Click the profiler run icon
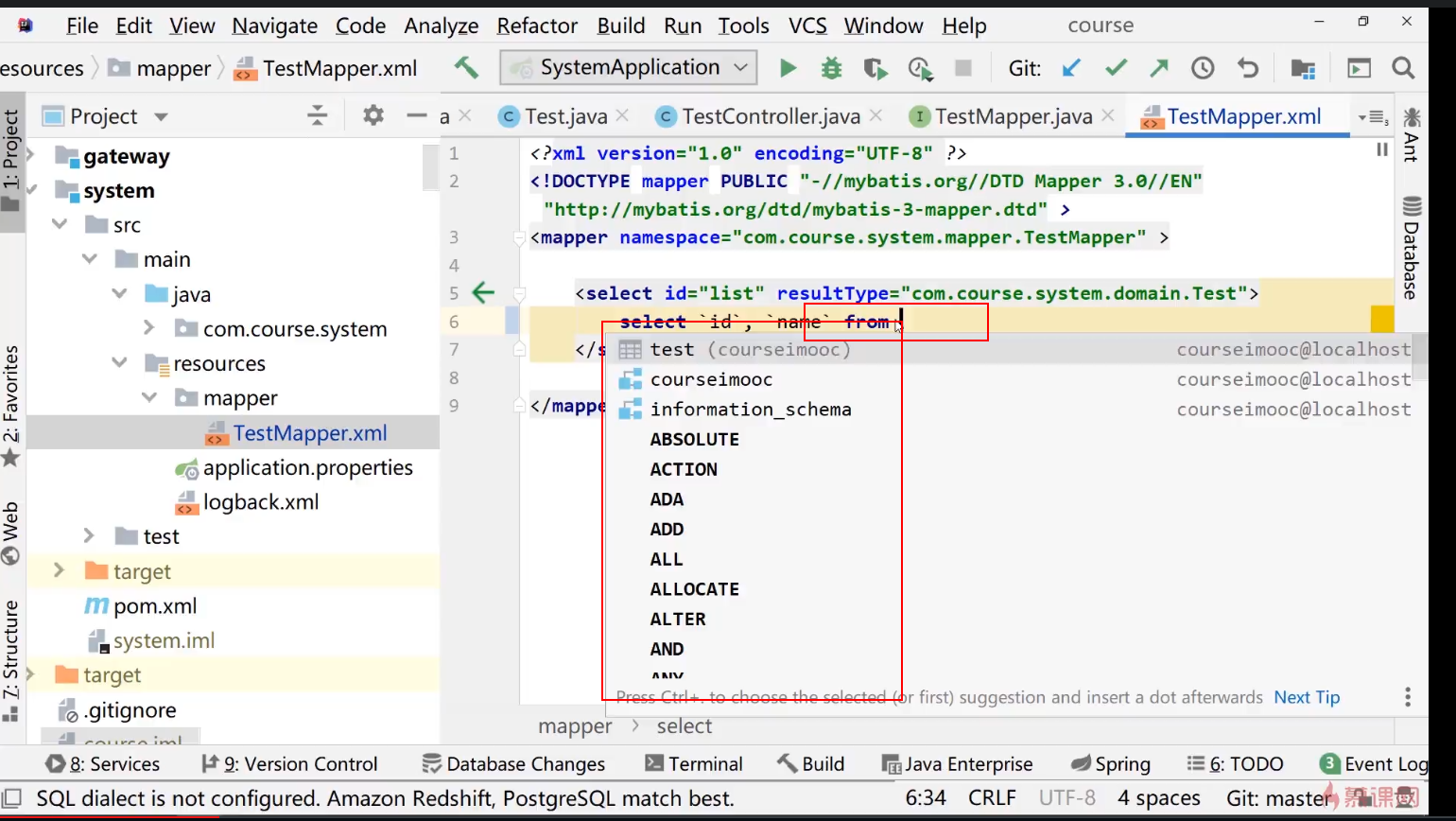The height and width of the screenshot is (821, 1456). click(x=920, y=68)
